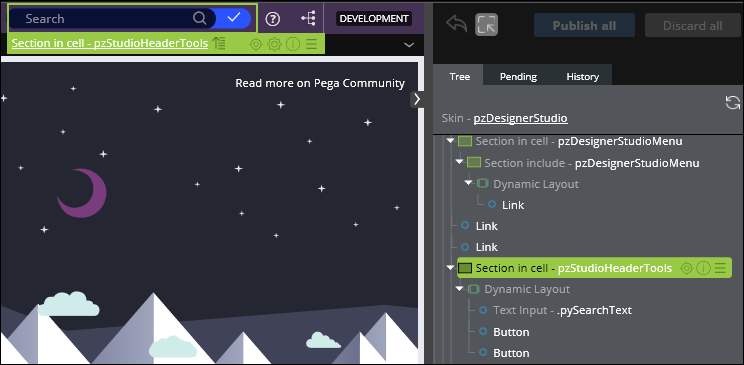Click the refresh tree icon
The width and height of the screenshot is (744, 365).
pos(733,103)
